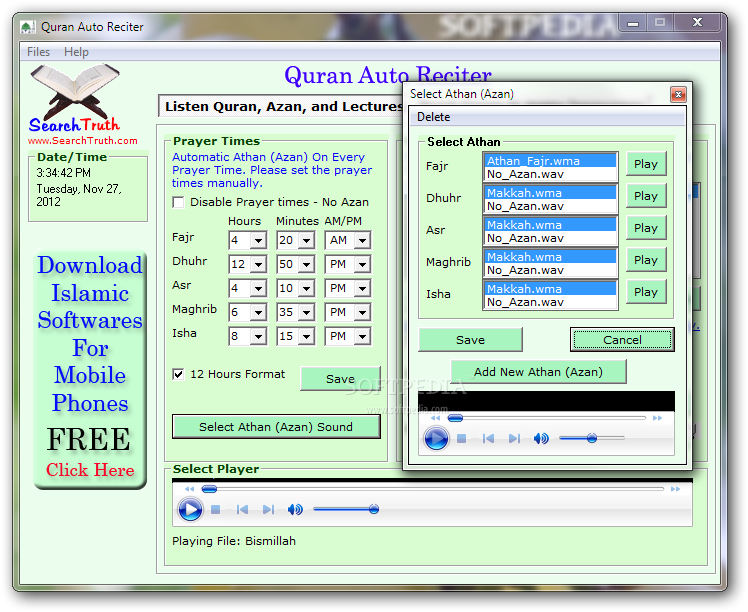Play Bismillah in the Select Player panel

click(190, 509)
